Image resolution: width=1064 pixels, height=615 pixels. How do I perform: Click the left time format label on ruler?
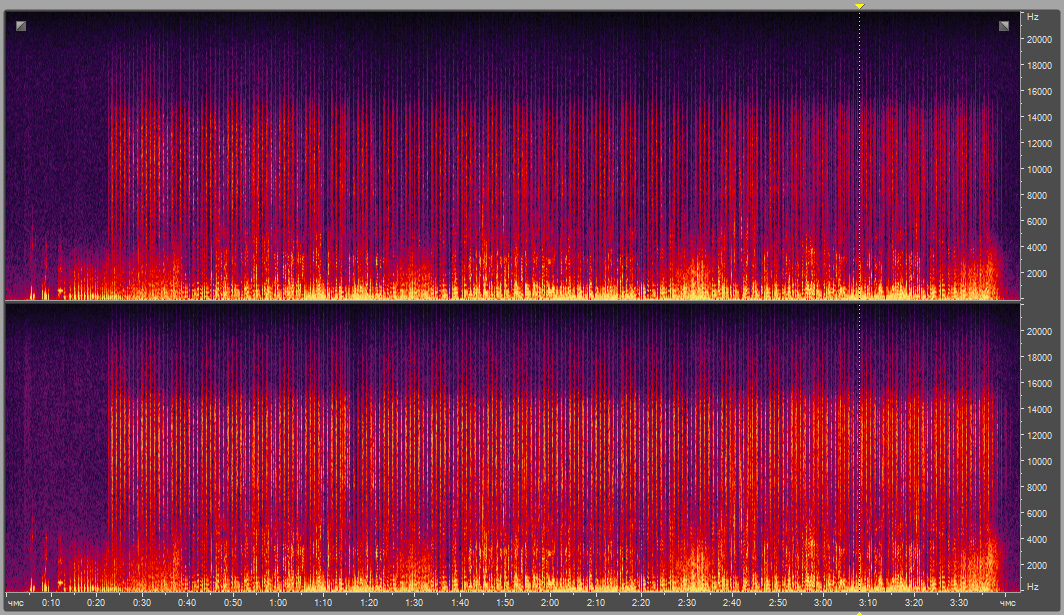tap(16, 604)
